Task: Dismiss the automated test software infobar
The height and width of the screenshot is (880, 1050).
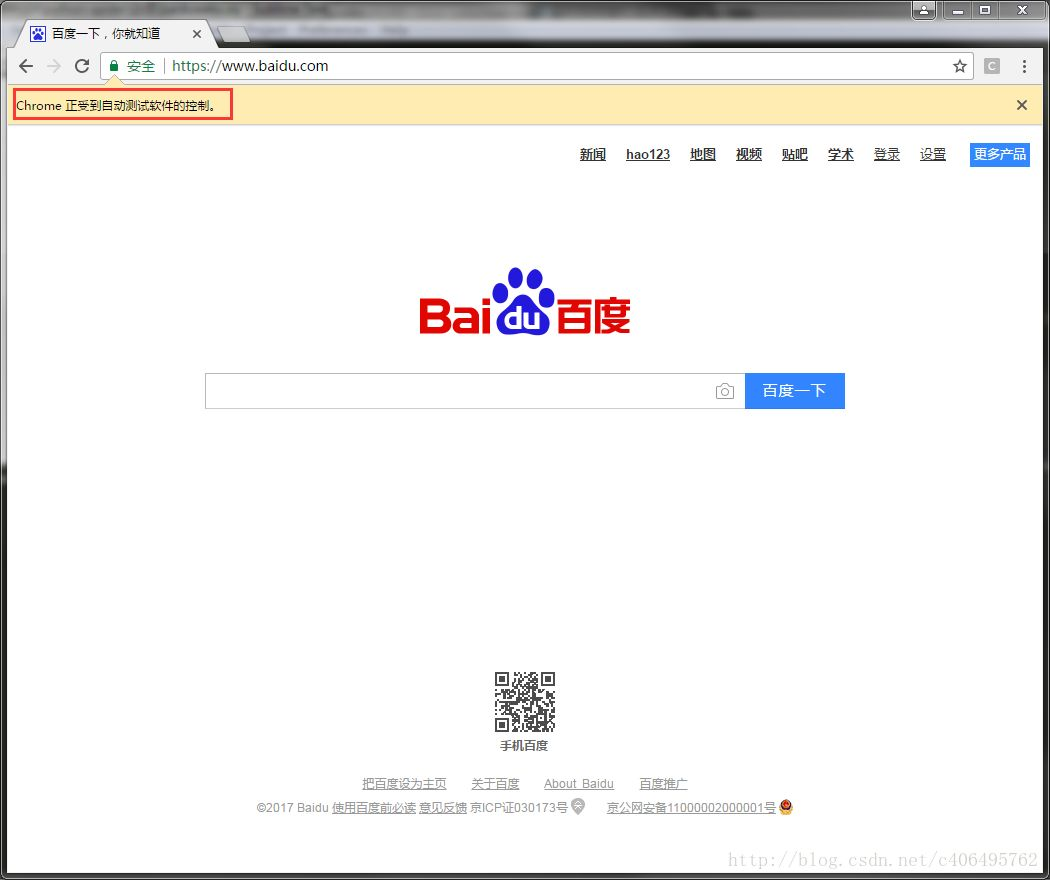Action: (x=1021, y=105)
